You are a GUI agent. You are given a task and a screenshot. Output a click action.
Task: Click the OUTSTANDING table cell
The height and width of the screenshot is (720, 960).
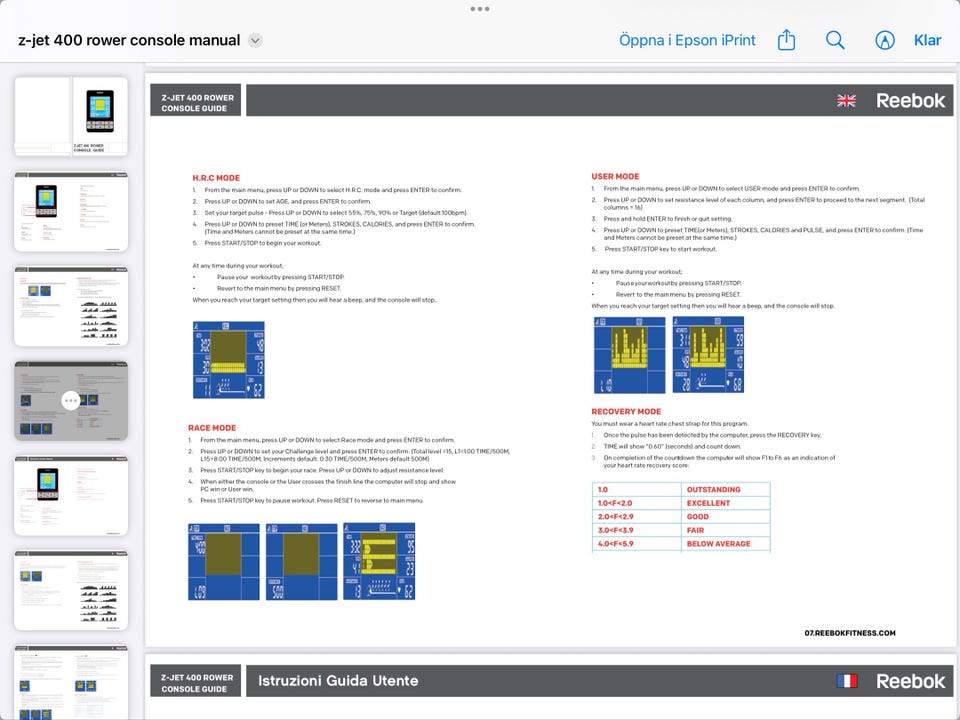click(x=726, y=489)
